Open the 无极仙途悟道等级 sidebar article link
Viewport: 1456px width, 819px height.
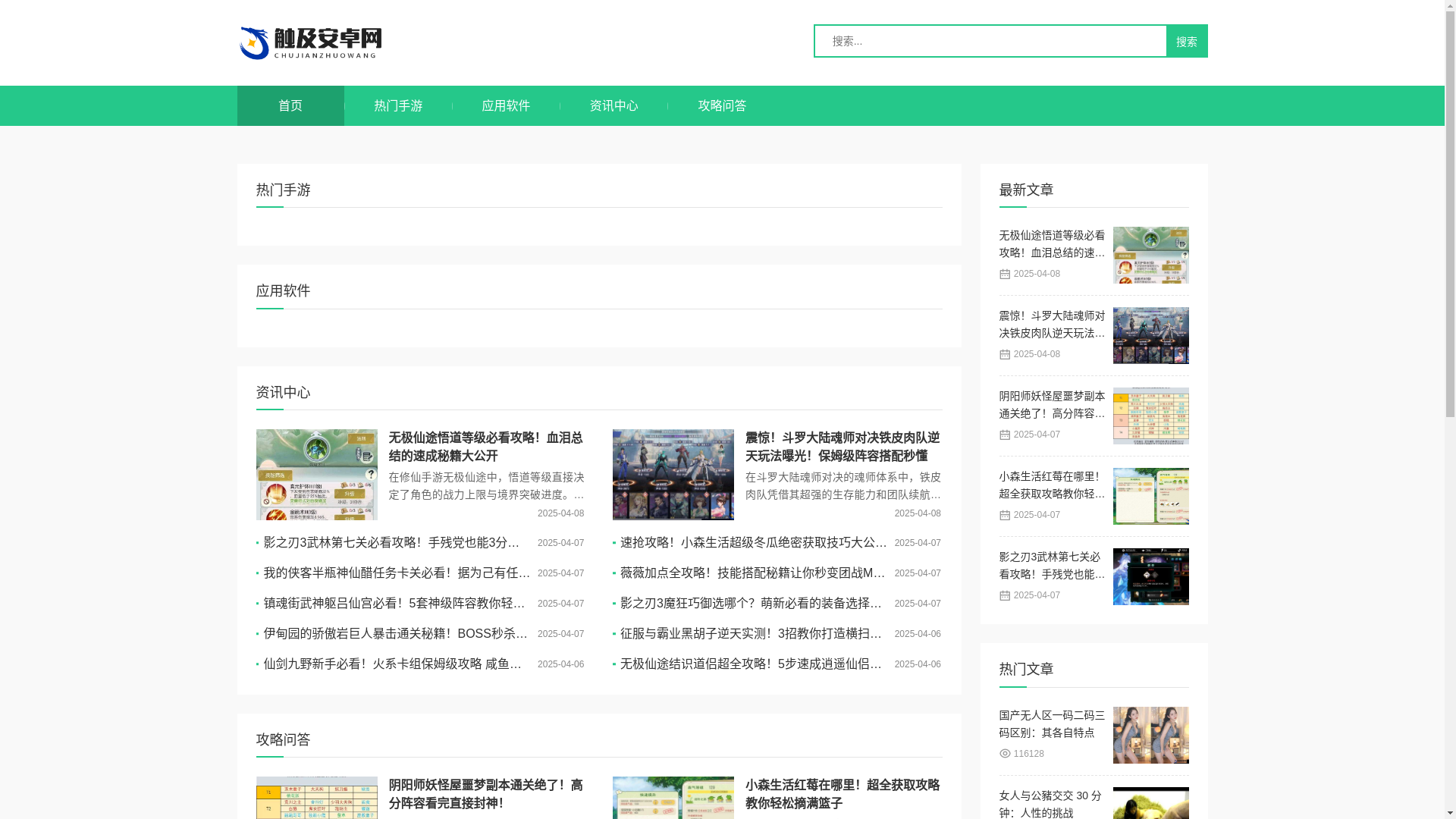(1053, 244)
